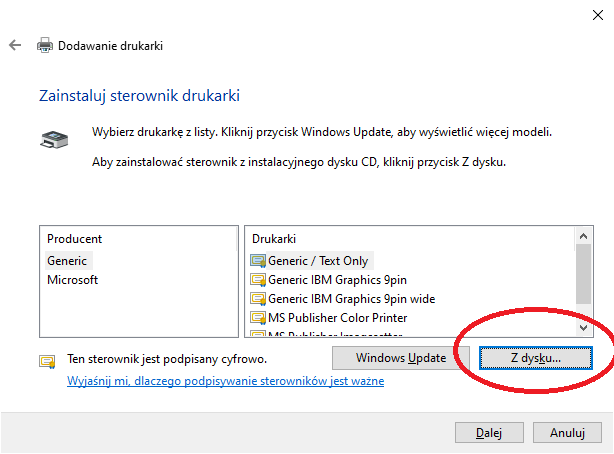Screen dimensions: 614x454
Task: Select Generic in the Producent list
Action: pyautogui.click(x=67, y=261)
